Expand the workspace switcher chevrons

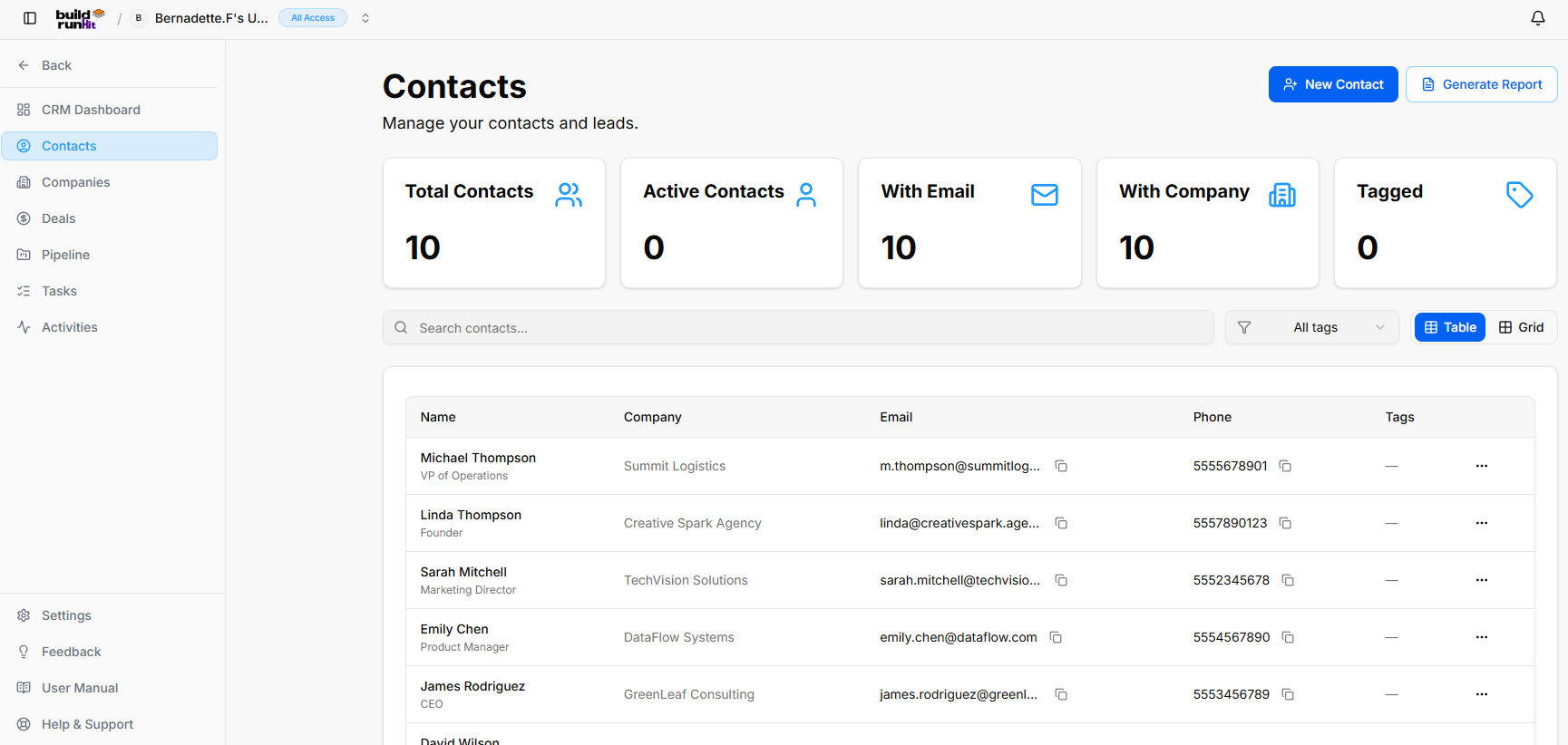pyautogui.click(x=365, y=18)
